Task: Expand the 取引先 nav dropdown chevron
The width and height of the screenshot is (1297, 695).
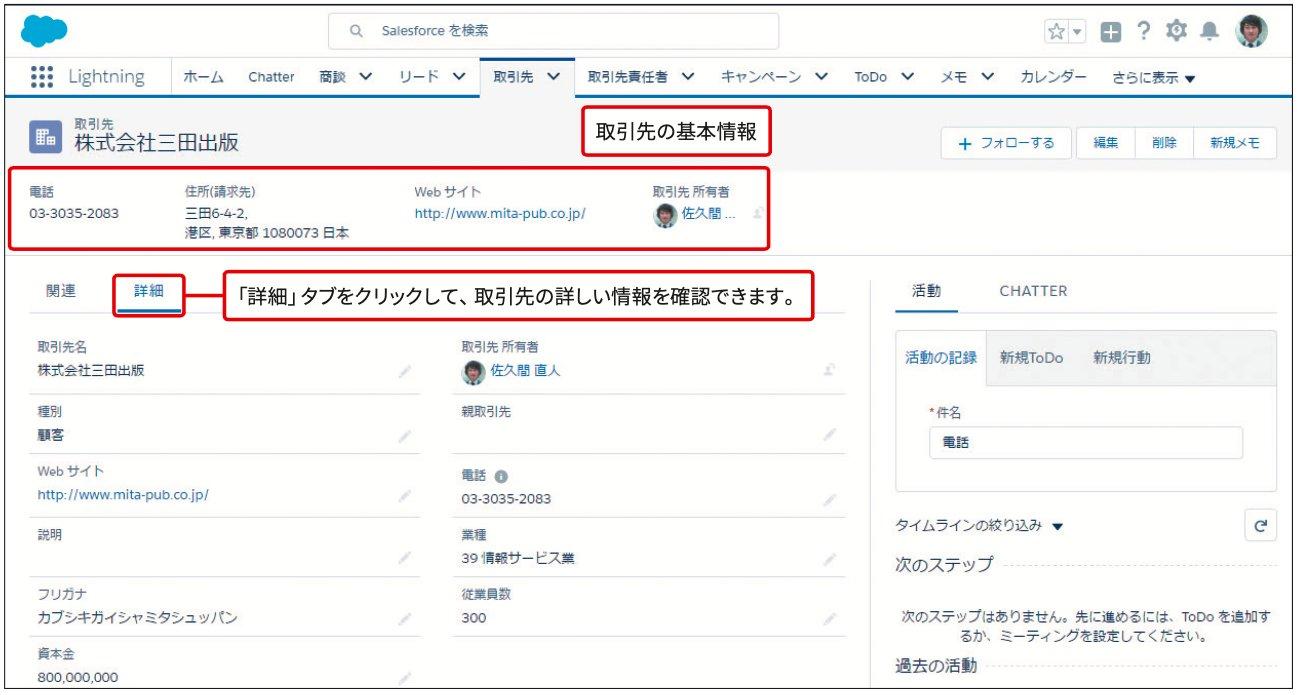Action: point(553,77)
